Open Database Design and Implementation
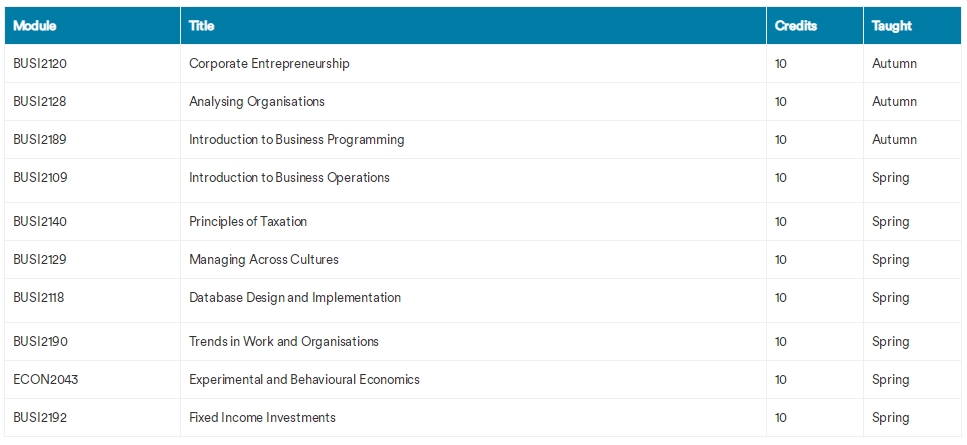This screenshot has height=445, width=967. 295,298
